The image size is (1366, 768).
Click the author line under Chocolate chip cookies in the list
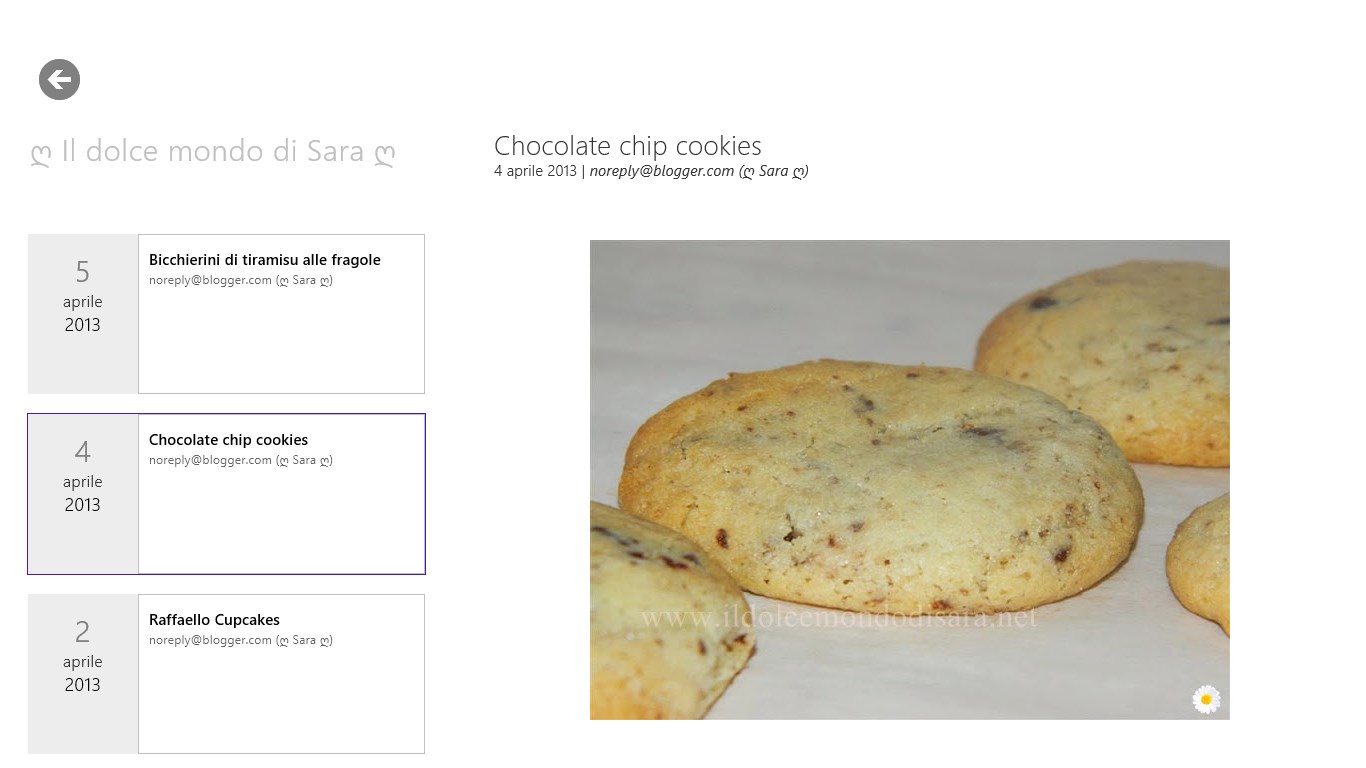[241, 460]
